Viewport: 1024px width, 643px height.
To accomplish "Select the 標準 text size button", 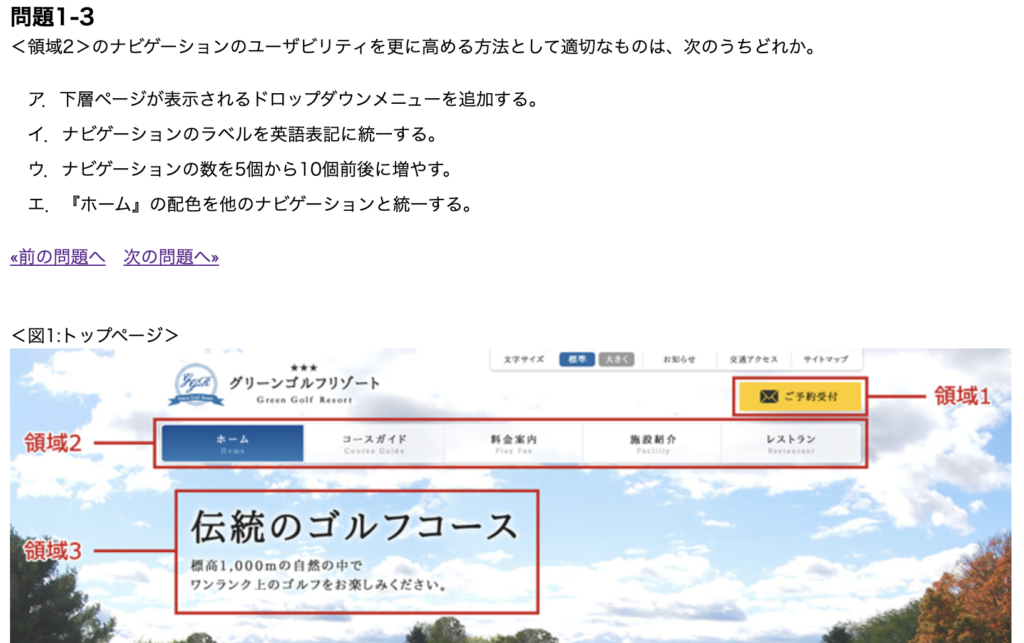I will (x=577, y=359).
